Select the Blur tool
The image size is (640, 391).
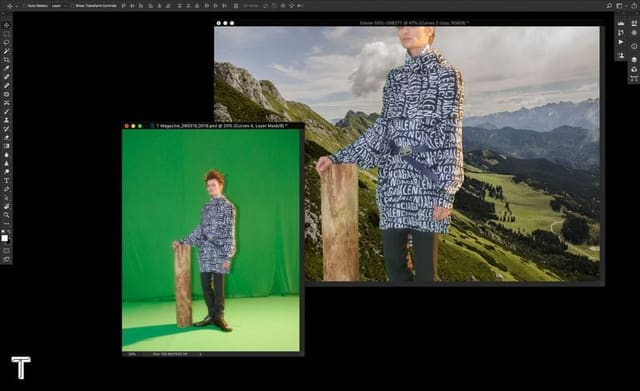coord(7,154)
